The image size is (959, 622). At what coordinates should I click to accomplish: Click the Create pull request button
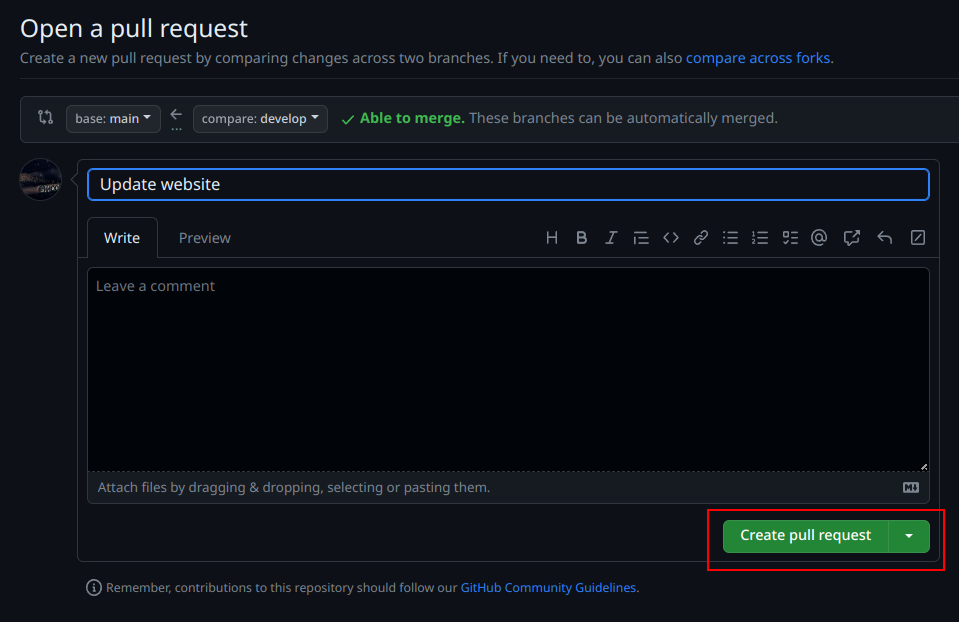click(x=805, y=536)
